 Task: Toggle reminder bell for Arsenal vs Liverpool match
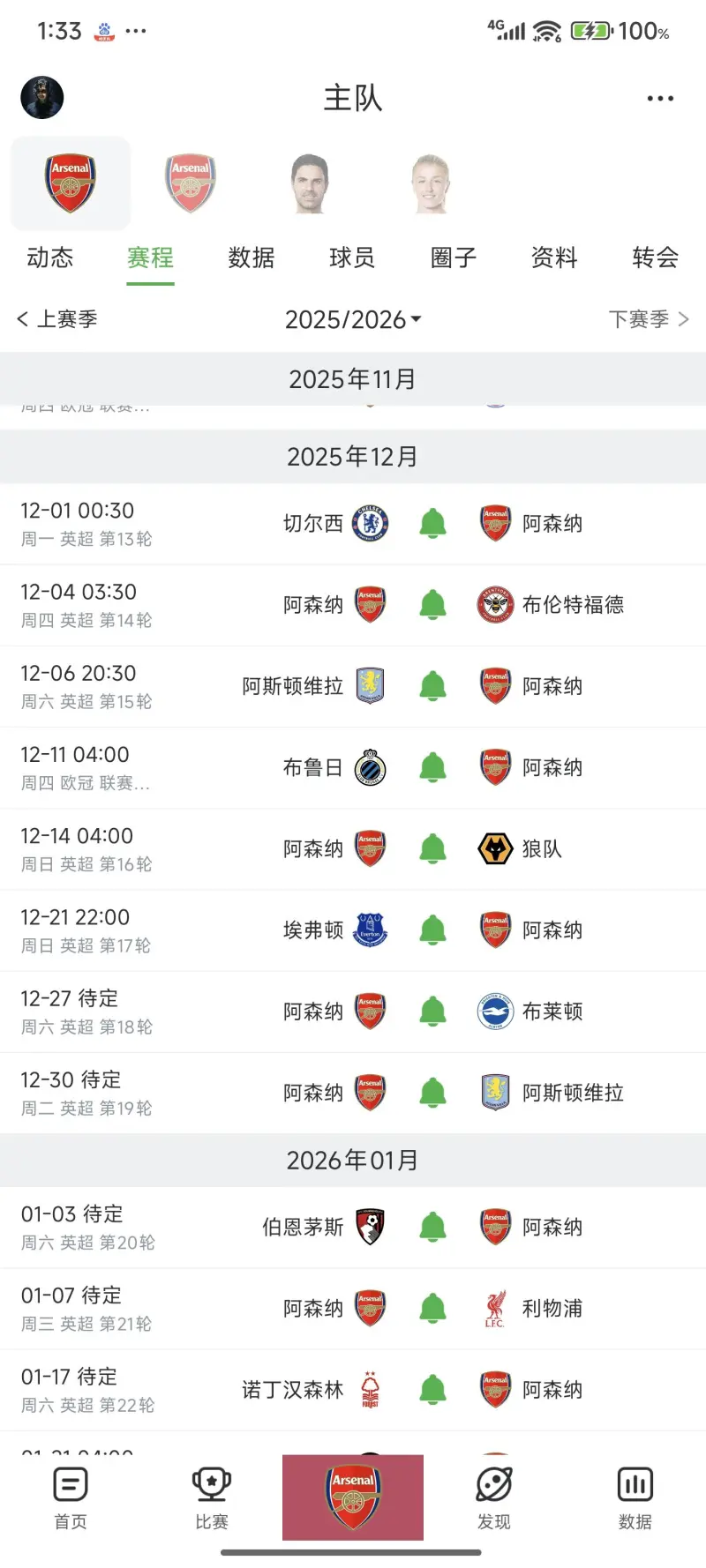(x=432, y=1308)
